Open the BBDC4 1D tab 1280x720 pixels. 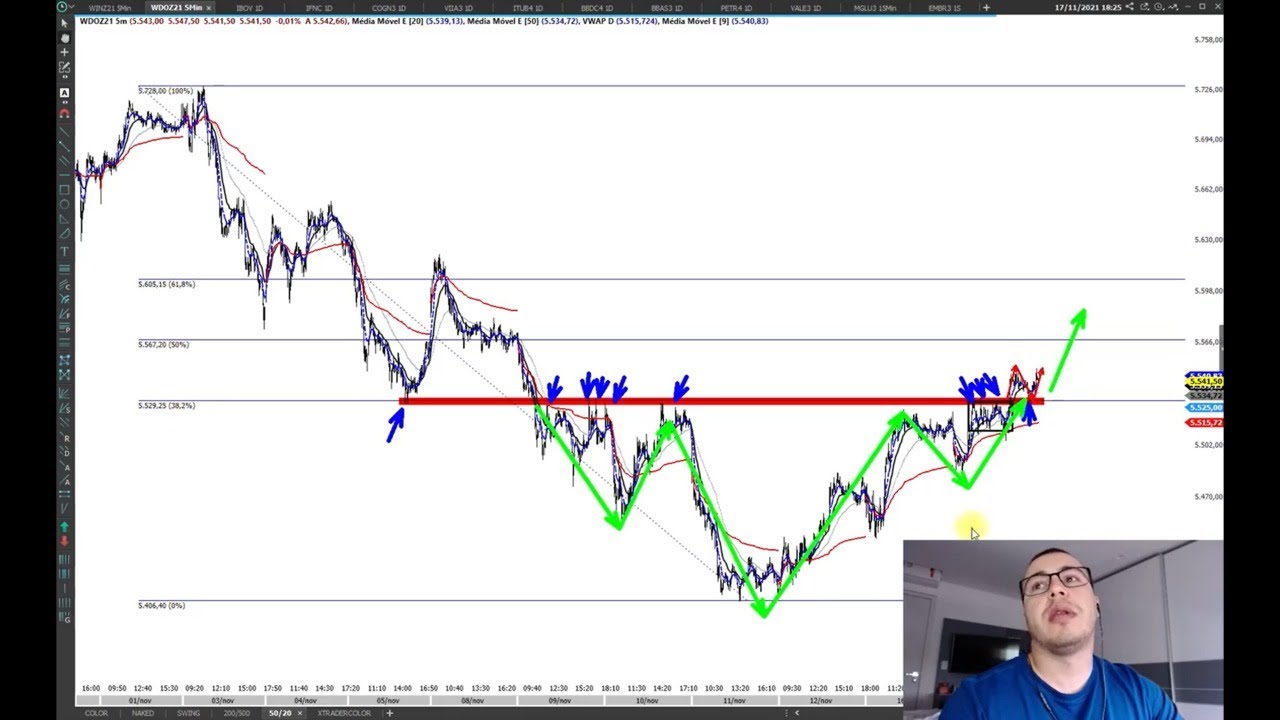597,8
